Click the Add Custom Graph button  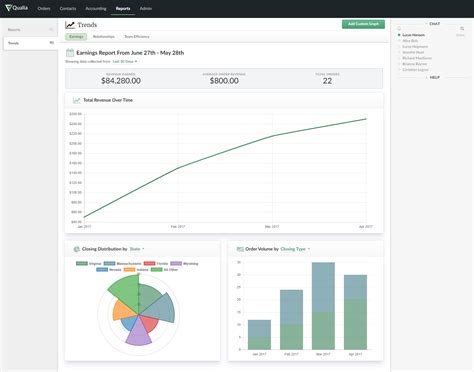[x=363, y=24]
